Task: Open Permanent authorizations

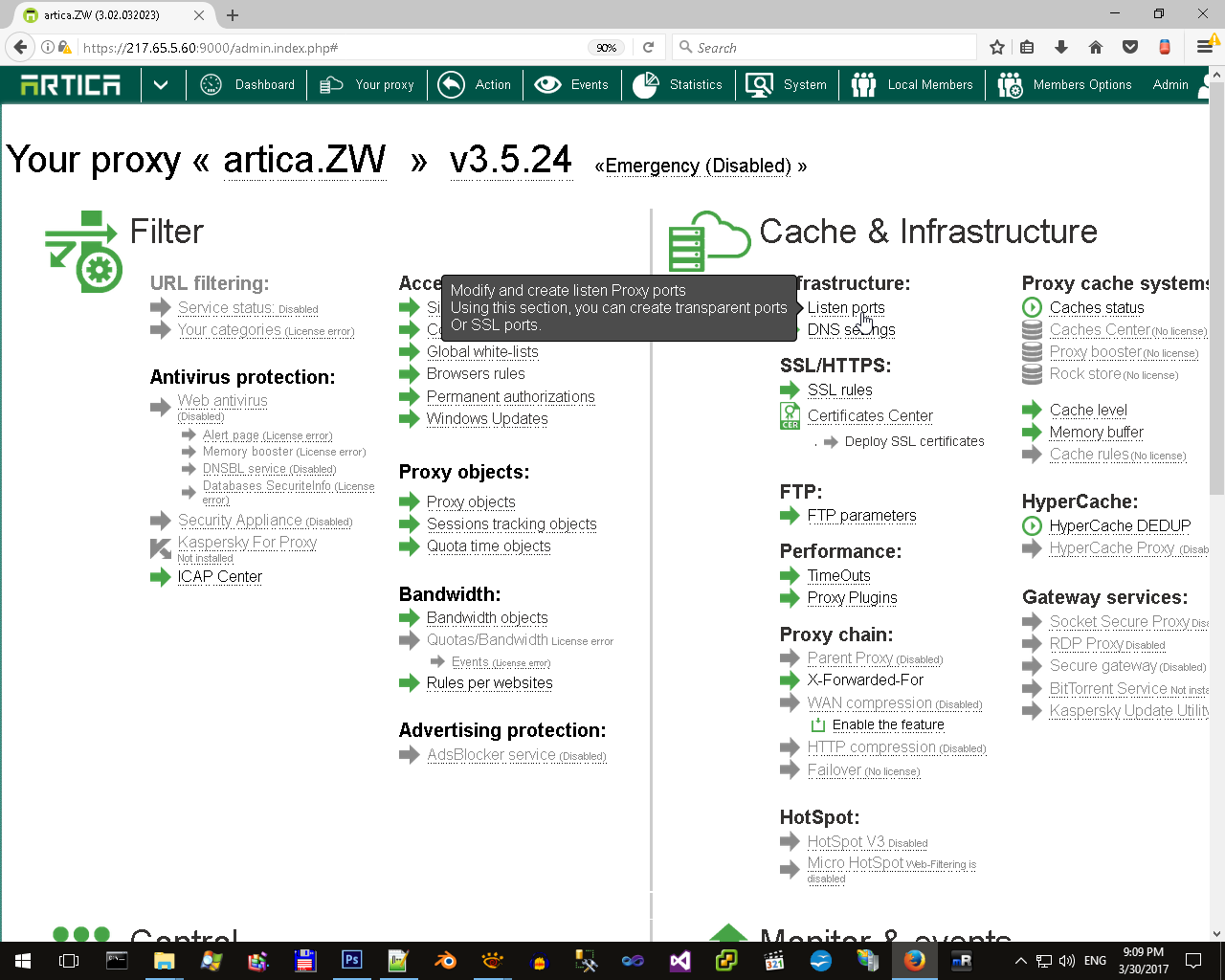Action: point(511,397)
